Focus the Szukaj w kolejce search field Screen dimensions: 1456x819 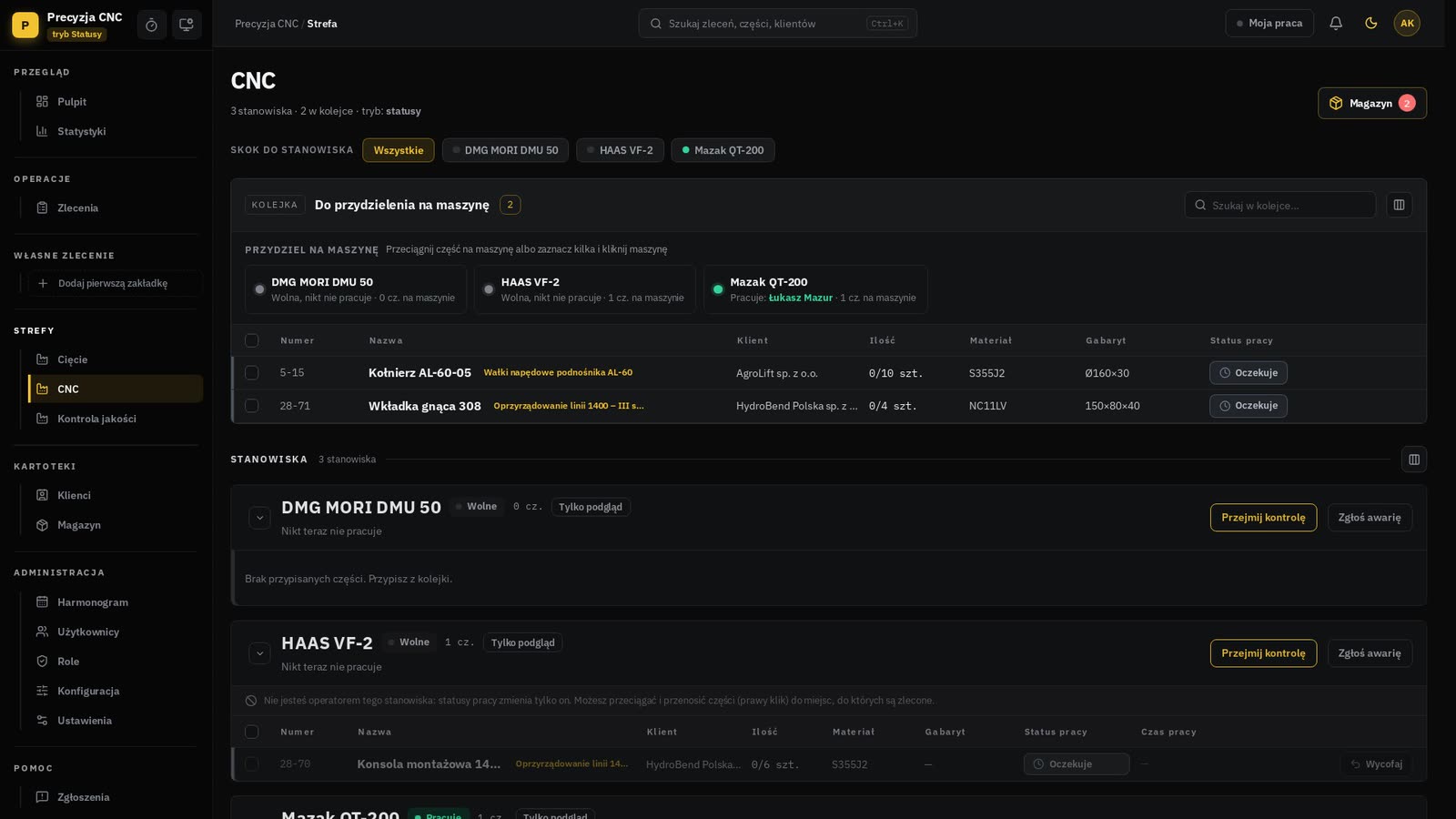click(1280, 205)
